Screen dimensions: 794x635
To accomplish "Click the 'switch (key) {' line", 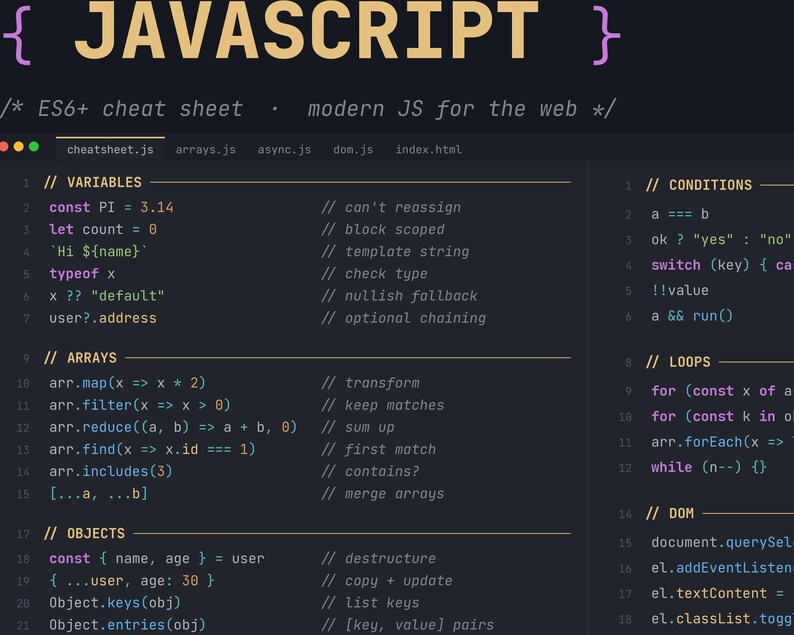I will pyautogui.click(x=723, y=265).
